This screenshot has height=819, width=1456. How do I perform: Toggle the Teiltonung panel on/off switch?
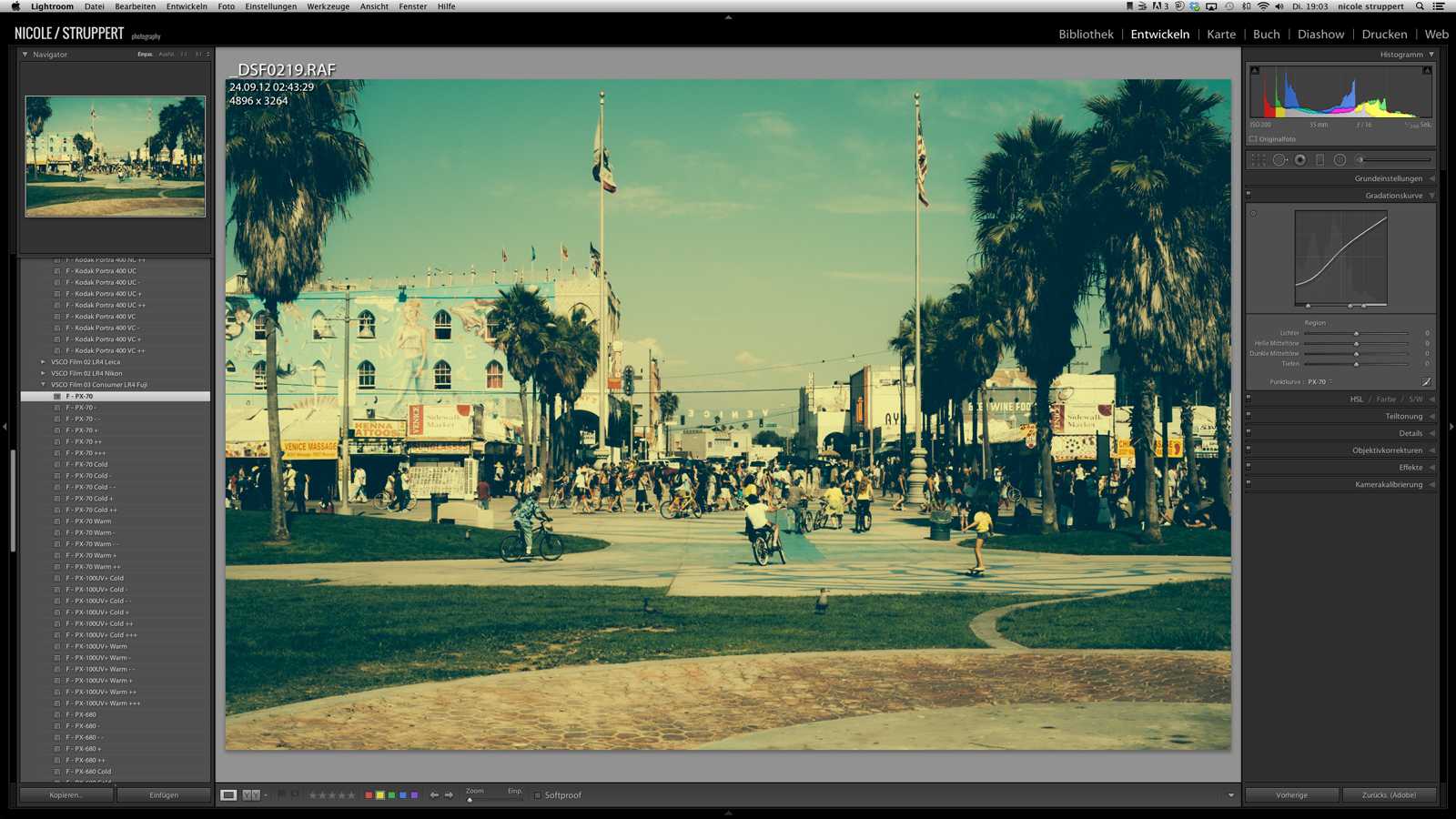tap(1249, 416)
